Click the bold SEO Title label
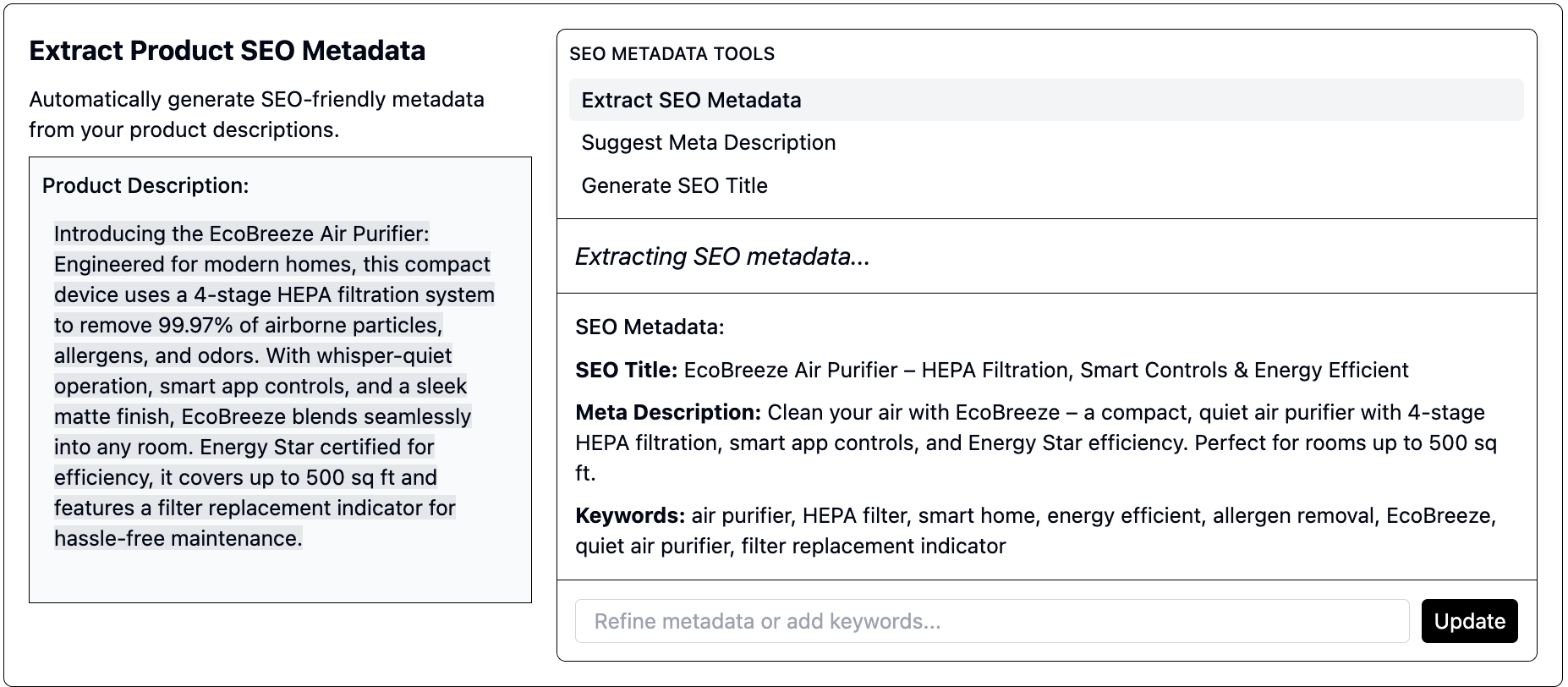Screen dimensions: 1568x687 [626, 370]
